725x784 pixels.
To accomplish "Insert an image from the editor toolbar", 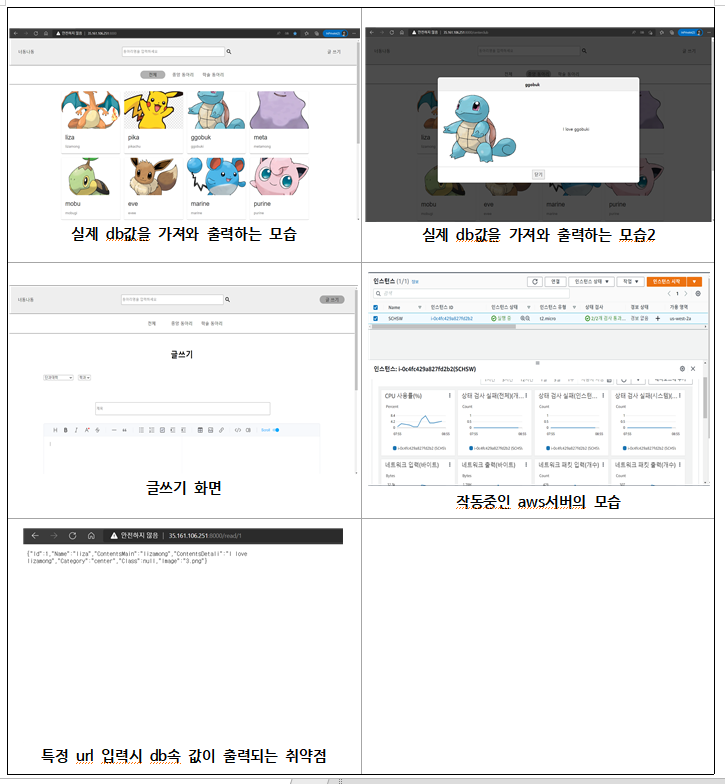I will point(210,430).
